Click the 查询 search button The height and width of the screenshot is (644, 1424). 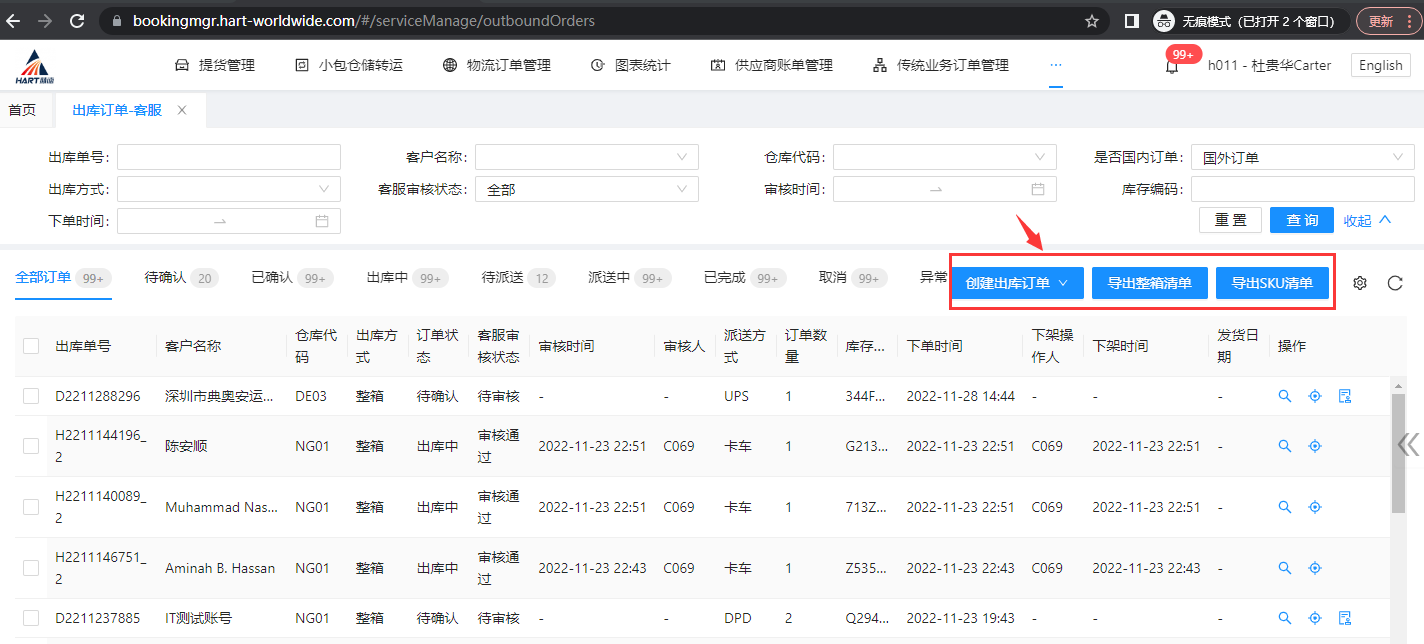tap(1301, 220)
